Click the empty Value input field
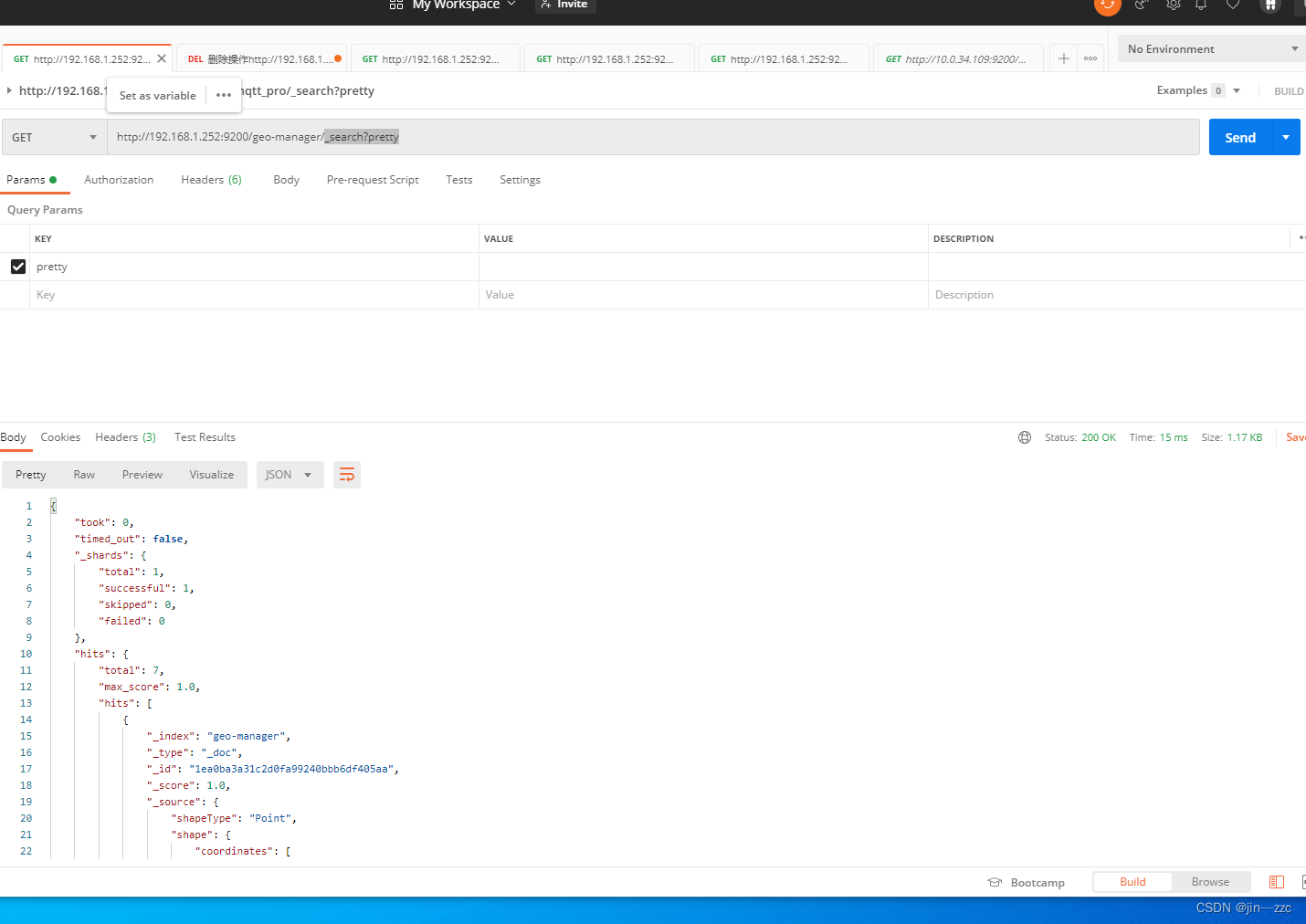Screen dimensions: 1306x924 coord(703,295)
